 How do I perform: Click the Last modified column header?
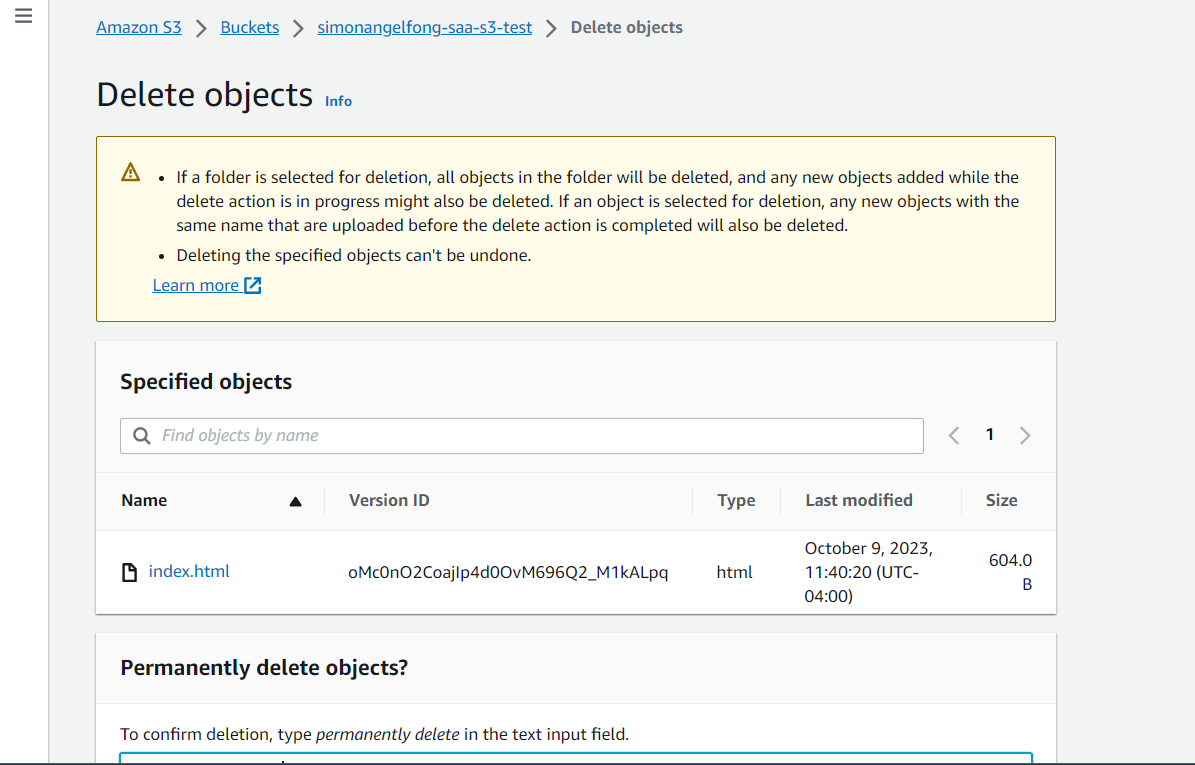(859, 501)
